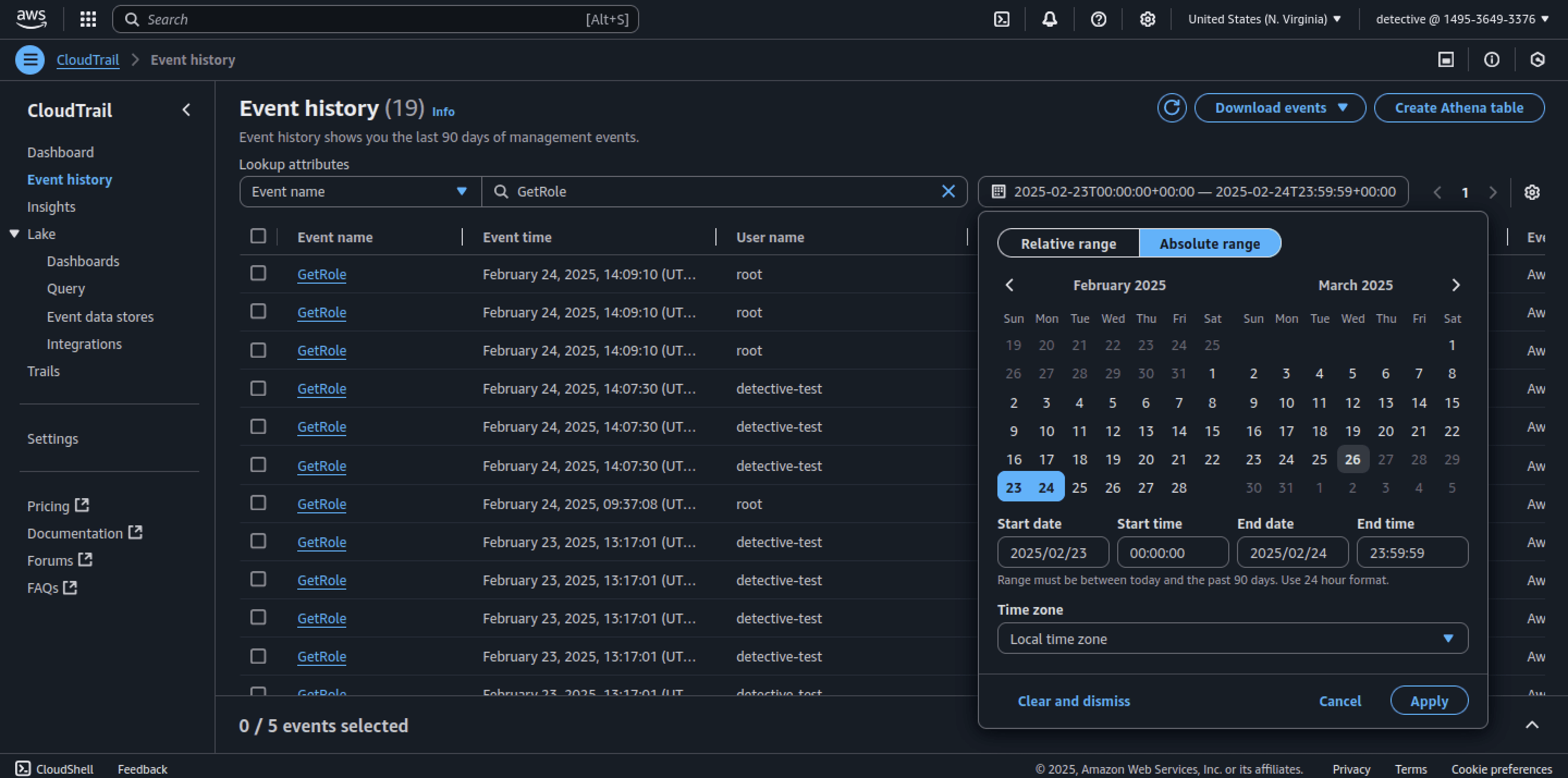1568x778 pixels.
Task: Open the Time zone dropdown
Action: coord(1233,639)
